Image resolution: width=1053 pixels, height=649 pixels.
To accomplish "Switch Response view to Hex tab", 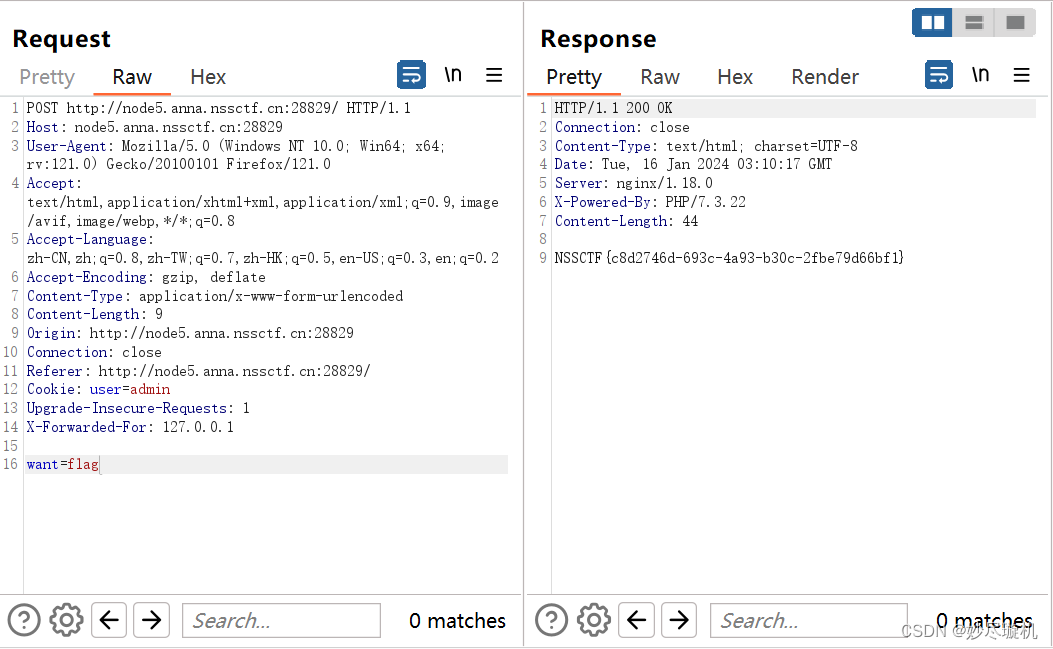I will pos(735,77).
